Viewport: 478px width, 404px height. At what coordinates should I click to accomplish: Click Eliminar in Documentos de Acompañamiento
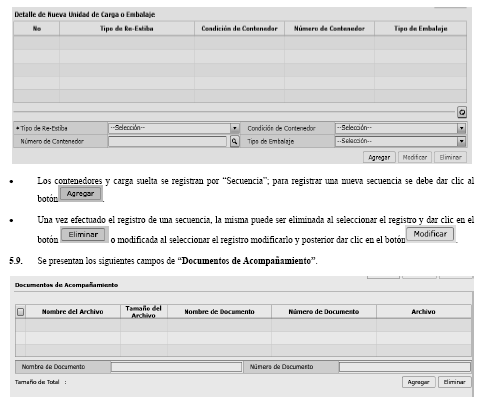tap(454, 382)
